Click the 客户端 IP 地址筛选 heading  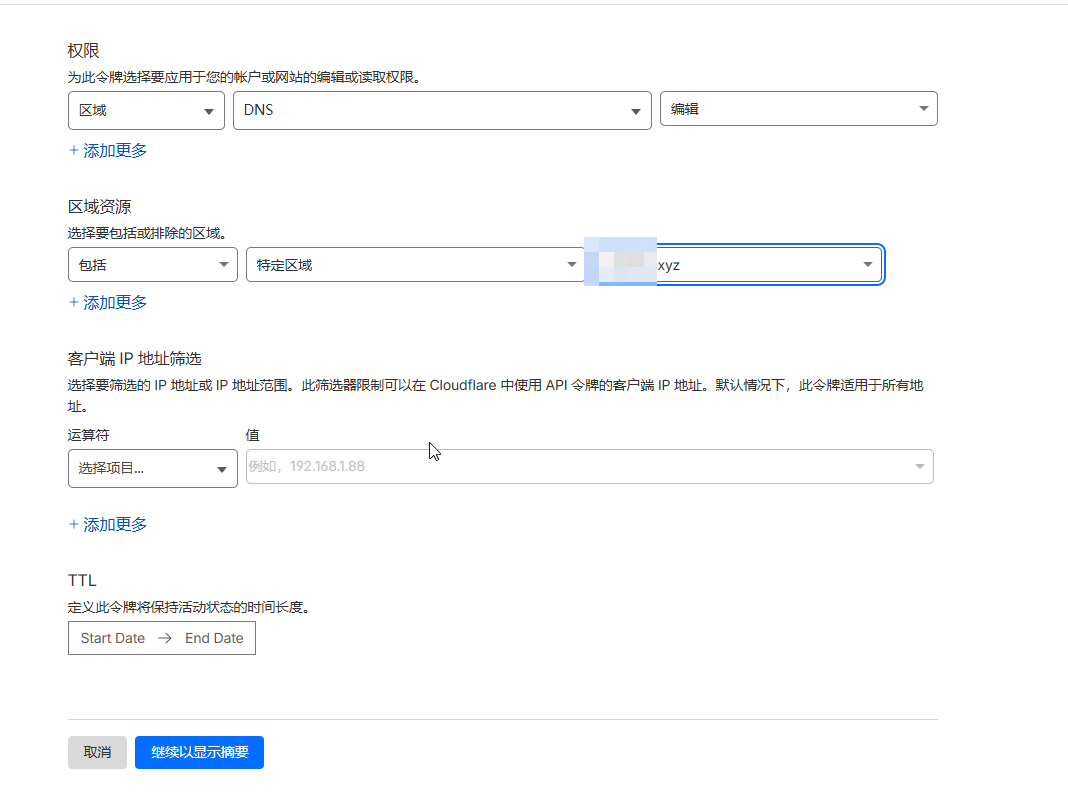click(135, 359)
